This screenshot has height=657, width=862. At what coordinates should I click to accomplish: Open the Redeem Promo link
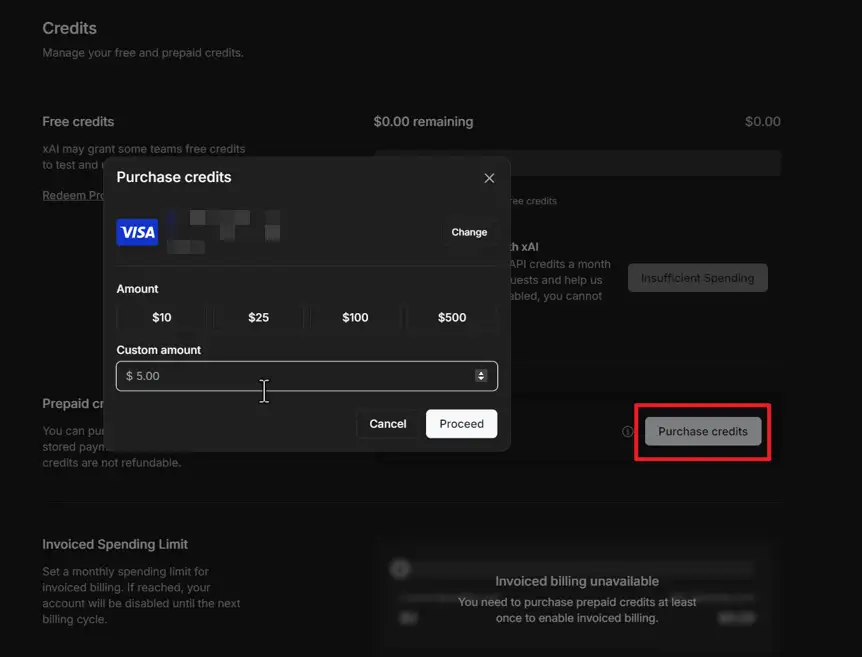[73, 194]
